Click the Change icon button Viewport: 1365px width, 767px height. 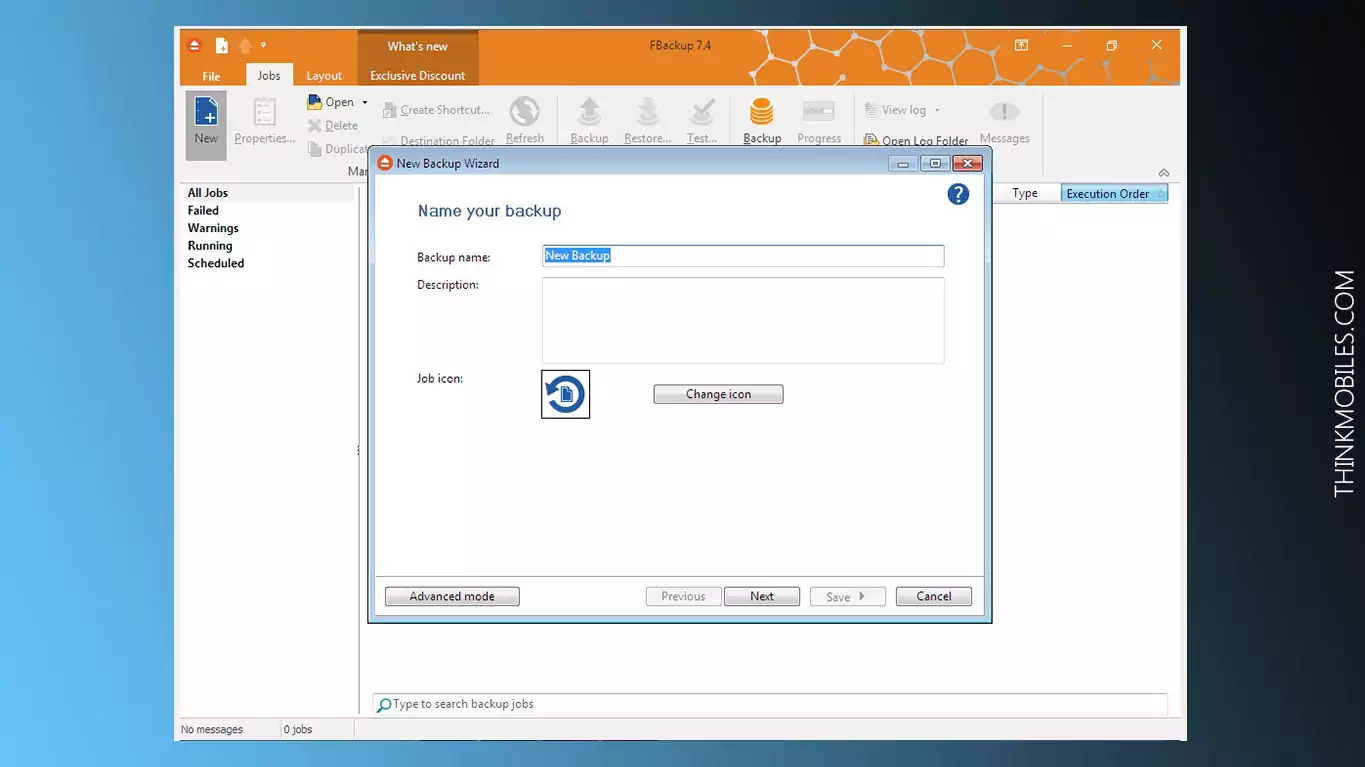(718, 394)
